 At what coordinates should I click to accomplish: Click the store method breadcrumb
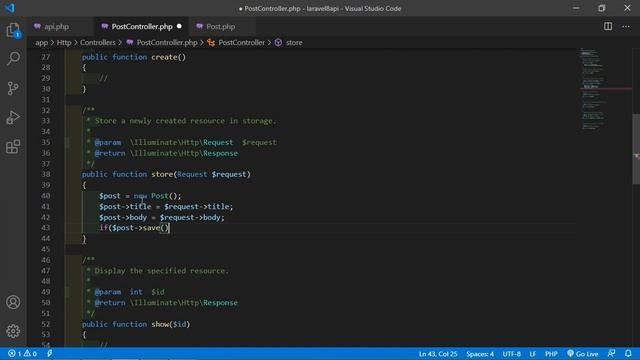pos(294,42)
